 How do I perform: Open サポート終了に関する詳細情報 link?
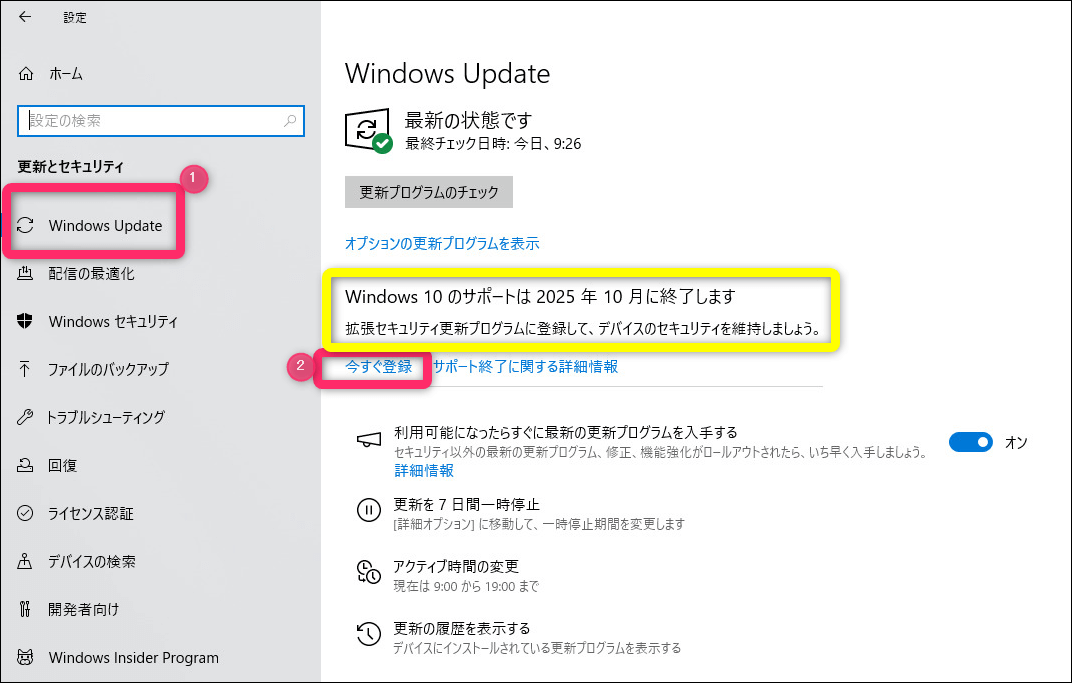coord(525,366)
